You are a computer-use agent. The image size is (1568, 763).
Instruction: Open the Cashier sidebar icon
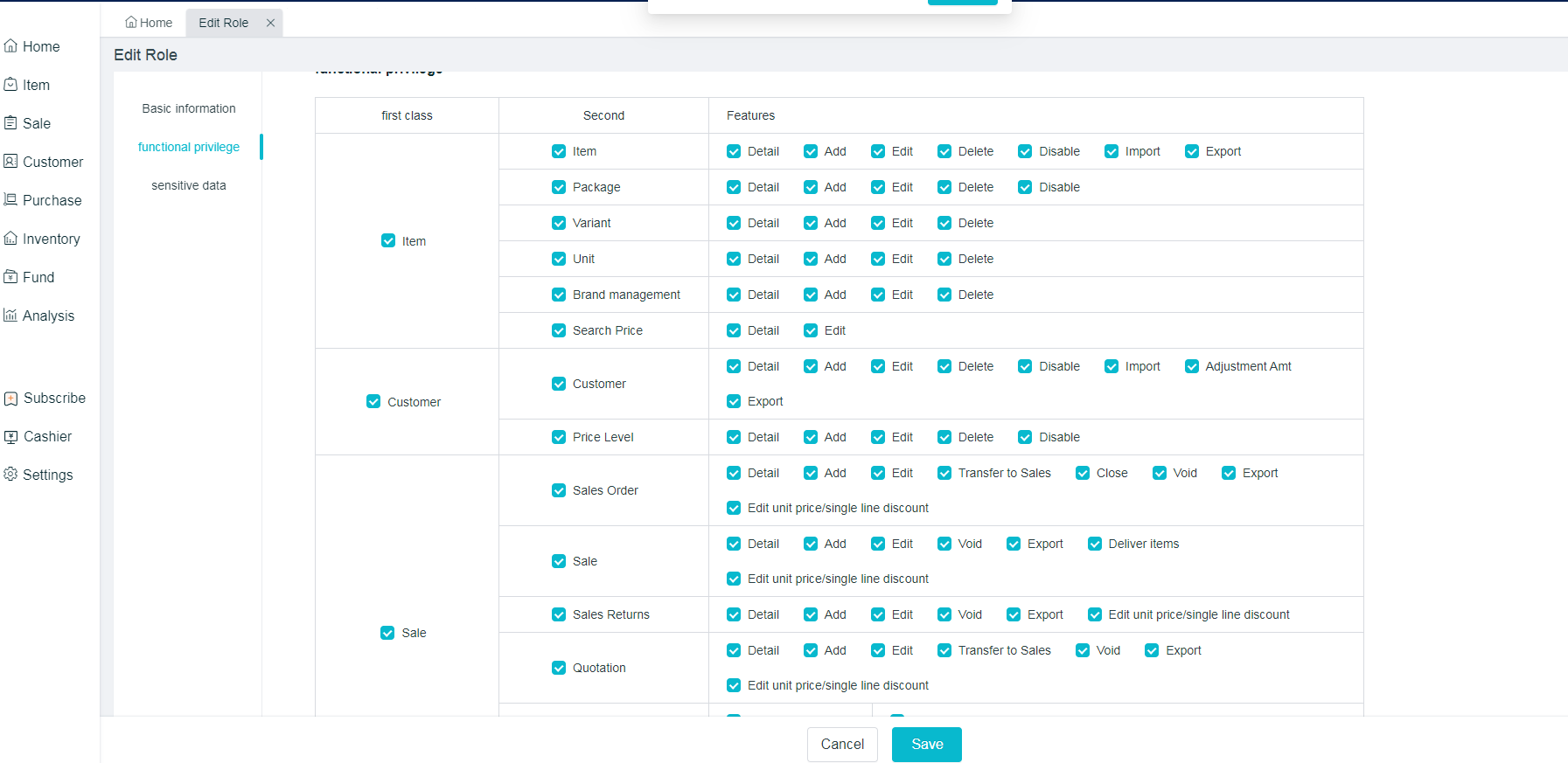[10, 436]
